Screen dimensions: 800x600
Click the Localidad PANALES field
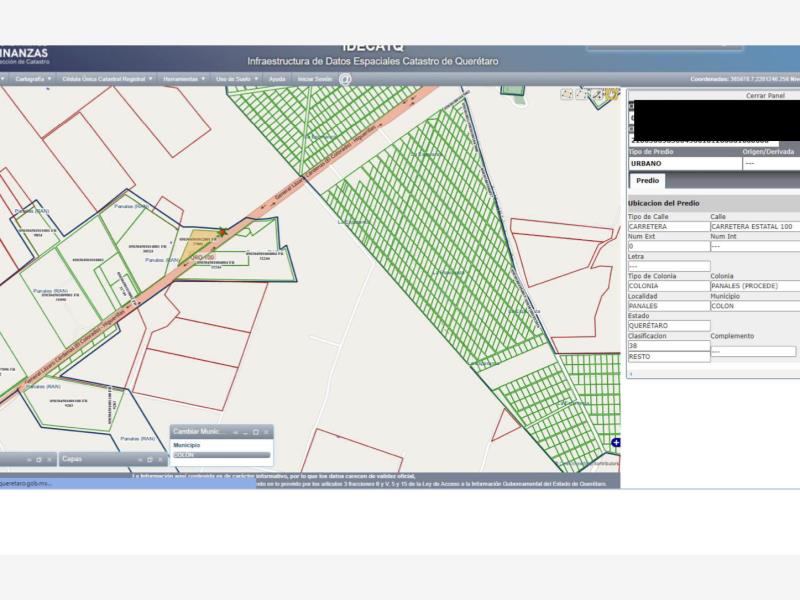[668, 306]
